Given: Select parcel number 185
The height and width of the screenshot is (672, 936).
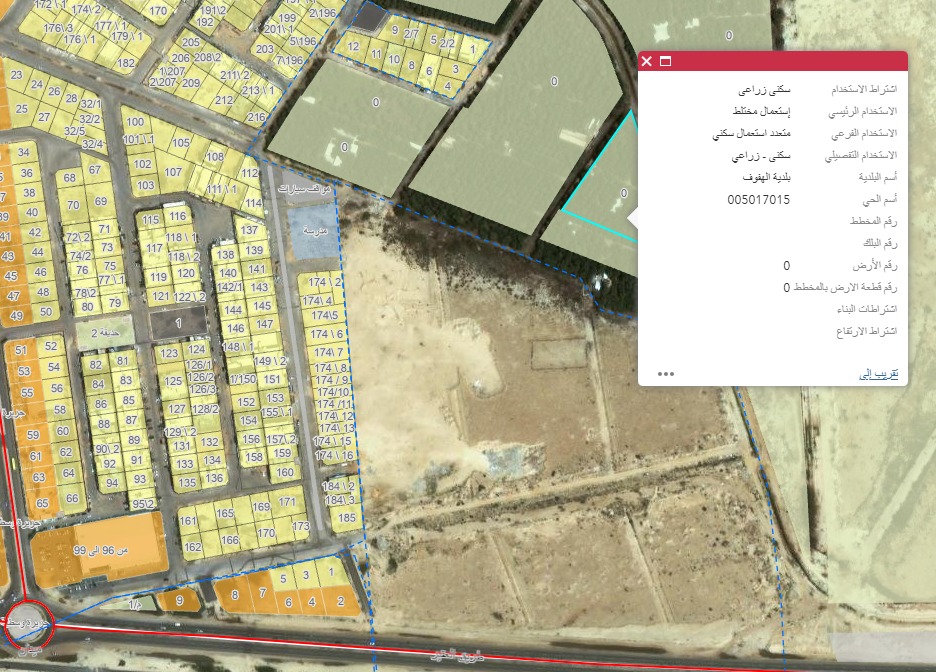Looking at the screenshot, I should (346, 518).
